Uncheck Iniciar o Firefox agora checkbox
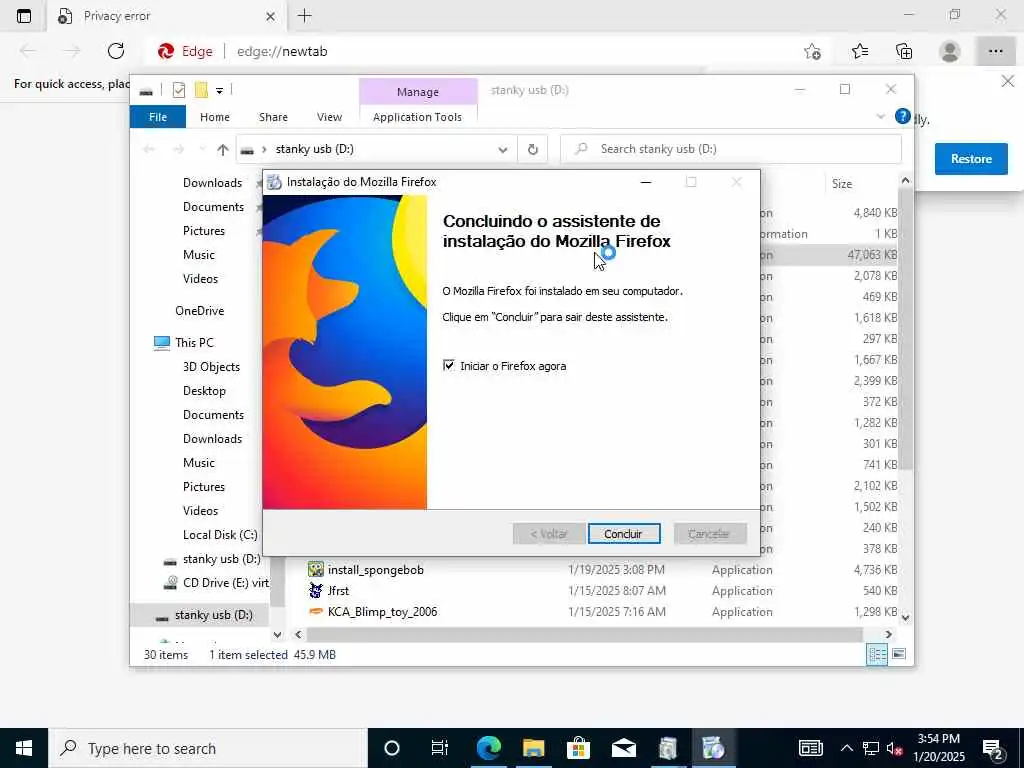The height and width of the screenshot is (768, 1024). pos(449,365)
